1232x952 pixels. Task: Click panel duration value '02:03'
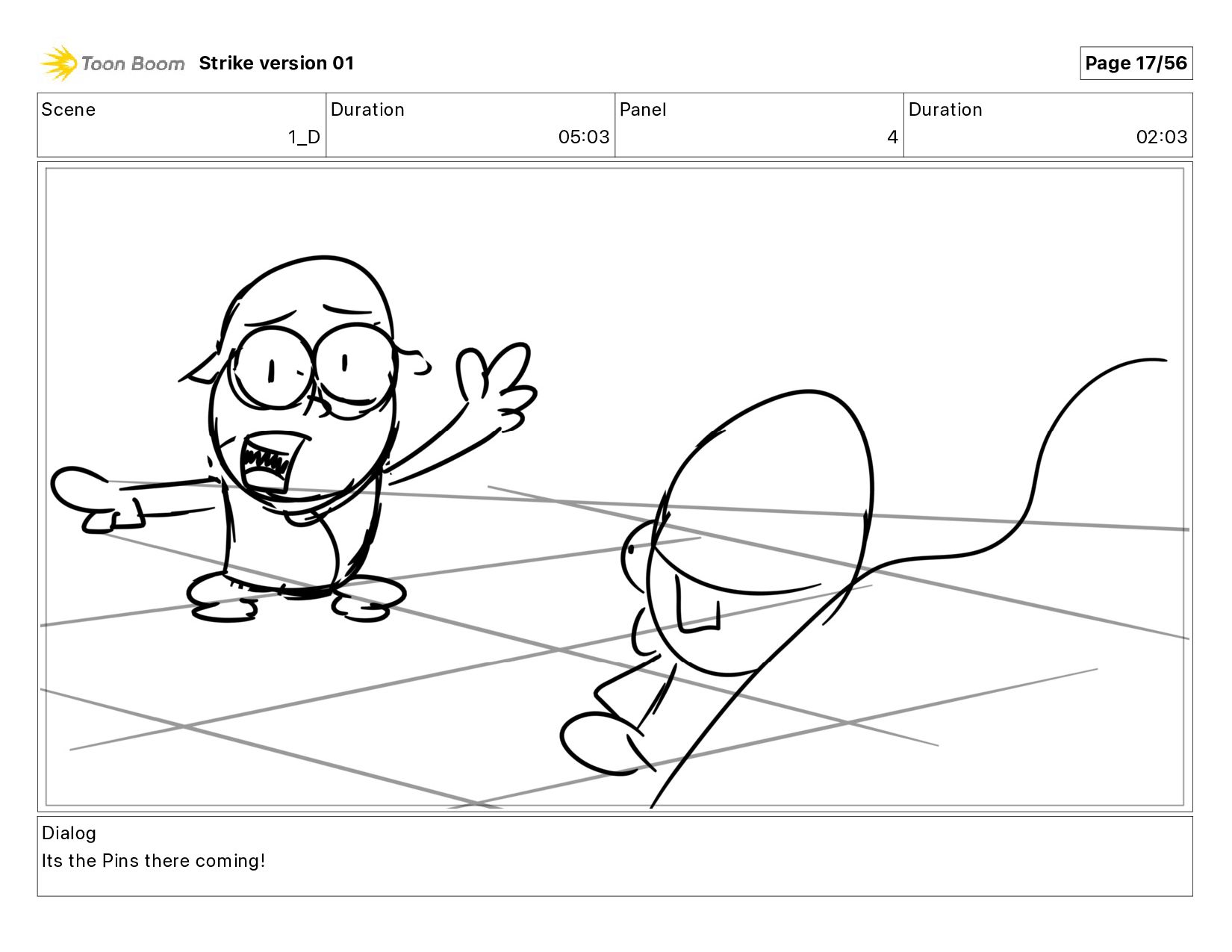1162,137
